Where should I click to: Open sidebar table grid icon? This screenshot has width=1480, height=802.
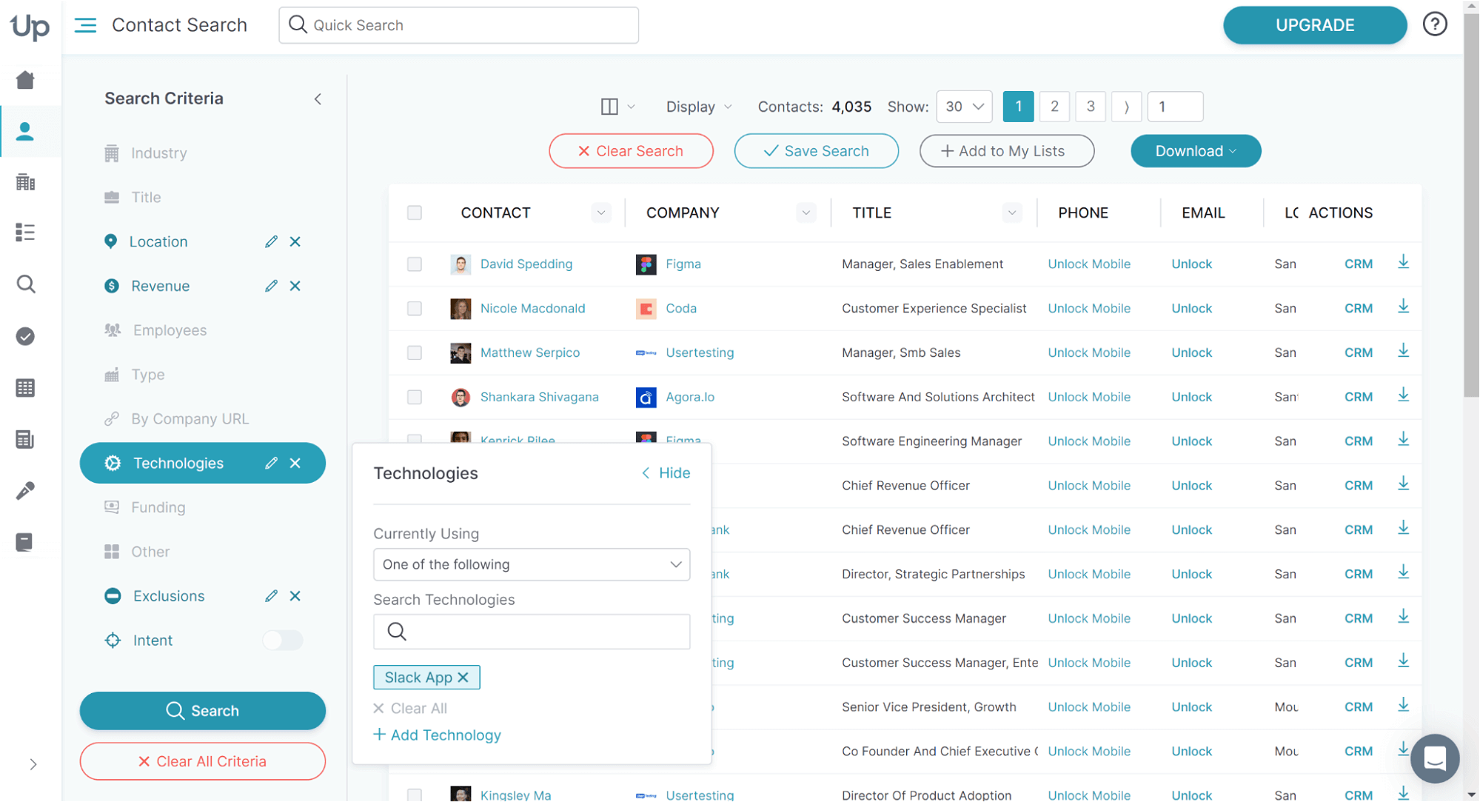[x=26, y=388]
